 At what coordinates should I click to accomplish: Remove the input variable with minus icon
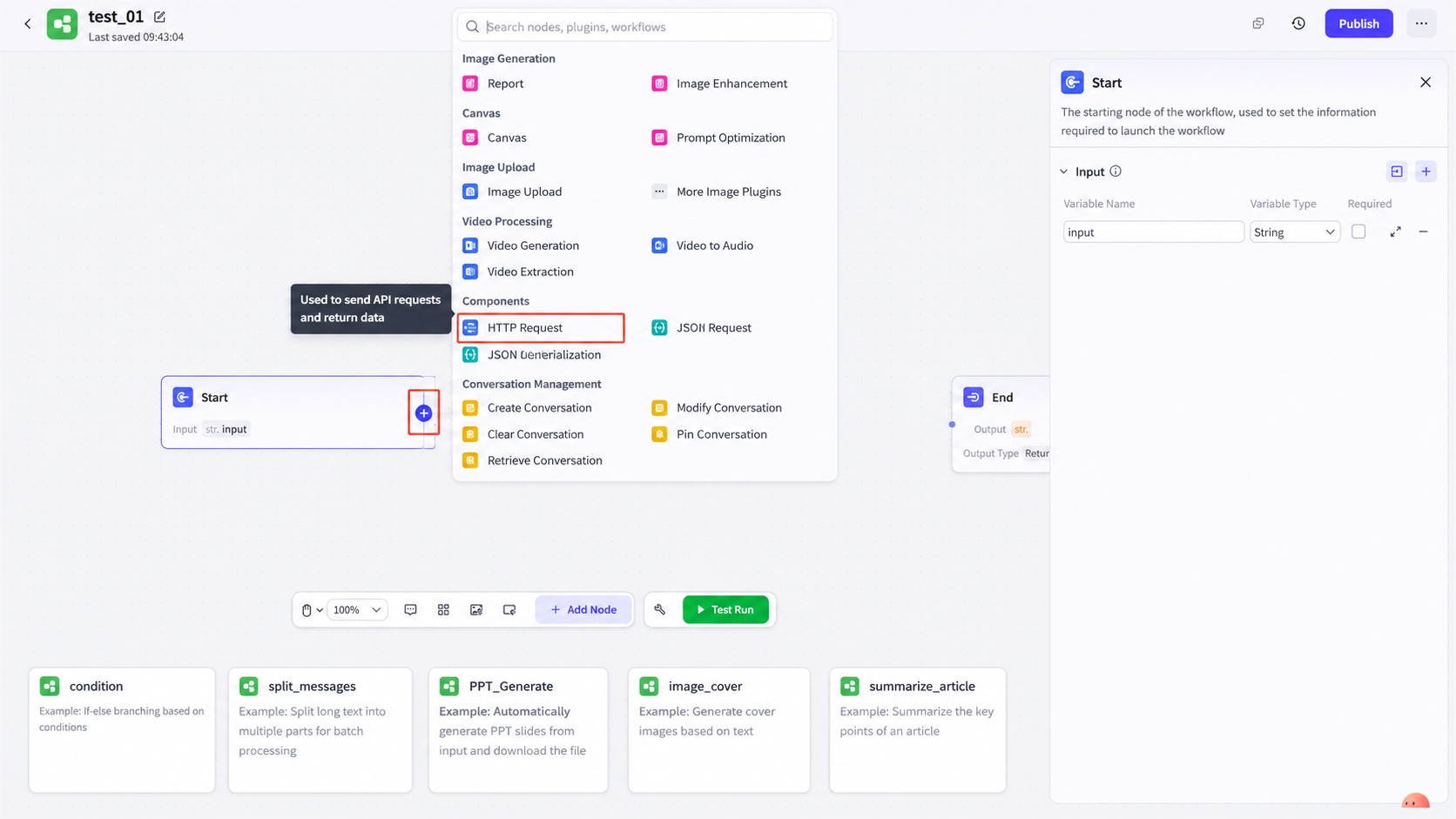pyautogui.click(x=1424, y=232)
